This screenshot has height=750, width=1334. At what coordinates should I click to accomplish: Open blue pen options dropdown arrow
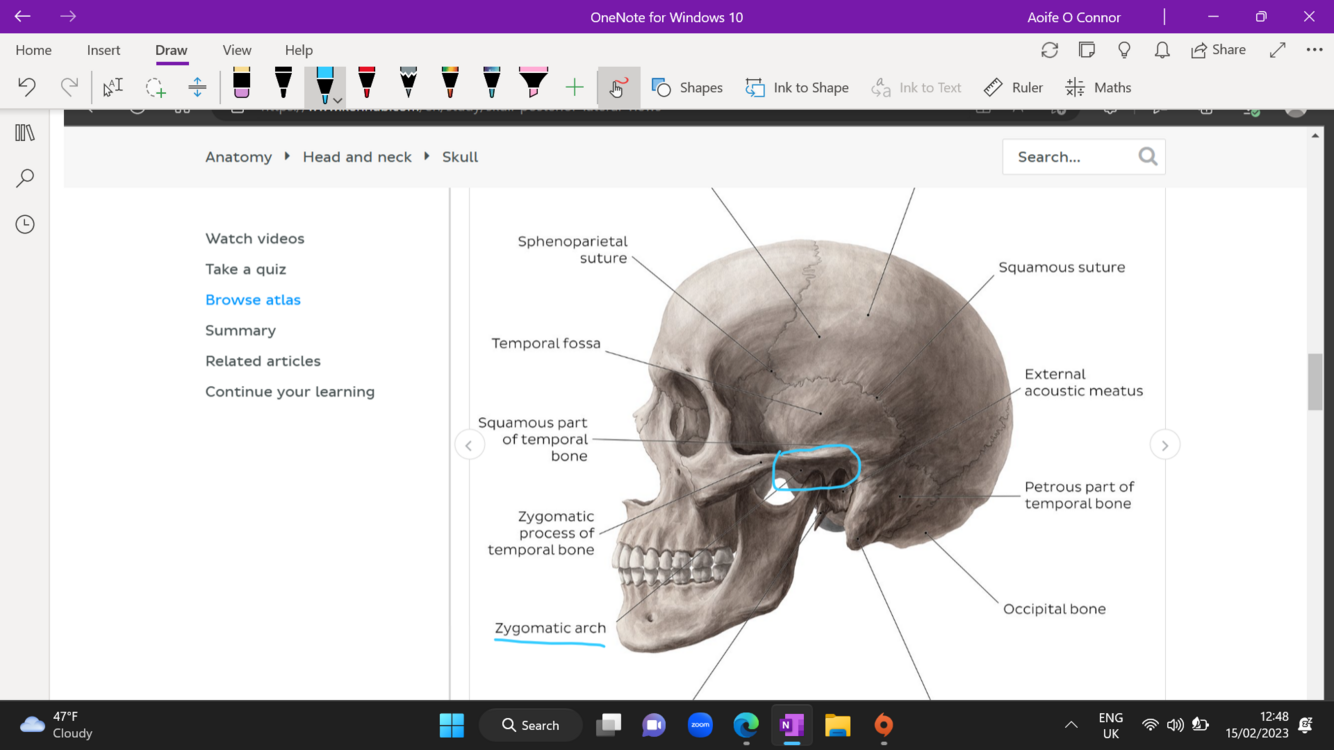[x=338, y=100]
